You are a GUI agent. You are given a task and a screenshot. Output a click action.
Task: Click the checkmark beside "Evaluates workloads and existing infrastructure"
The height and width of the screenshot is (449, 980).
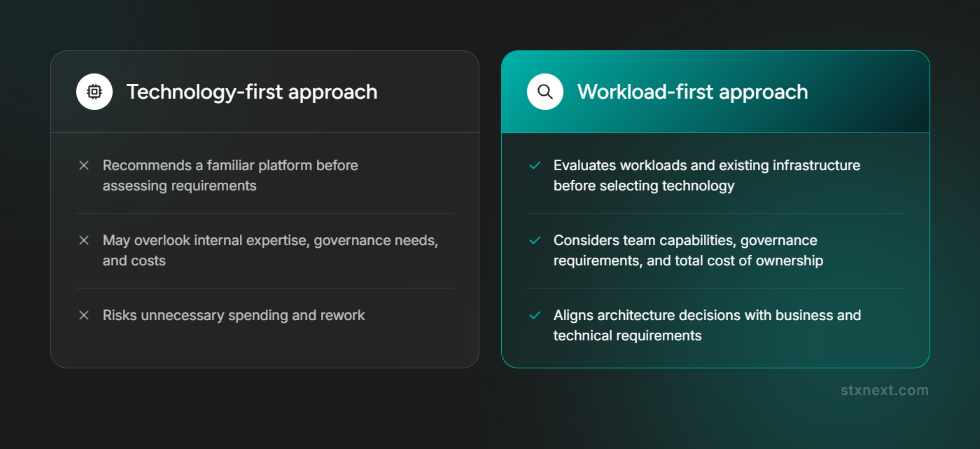pyautogui.click(x=534, y=166)
